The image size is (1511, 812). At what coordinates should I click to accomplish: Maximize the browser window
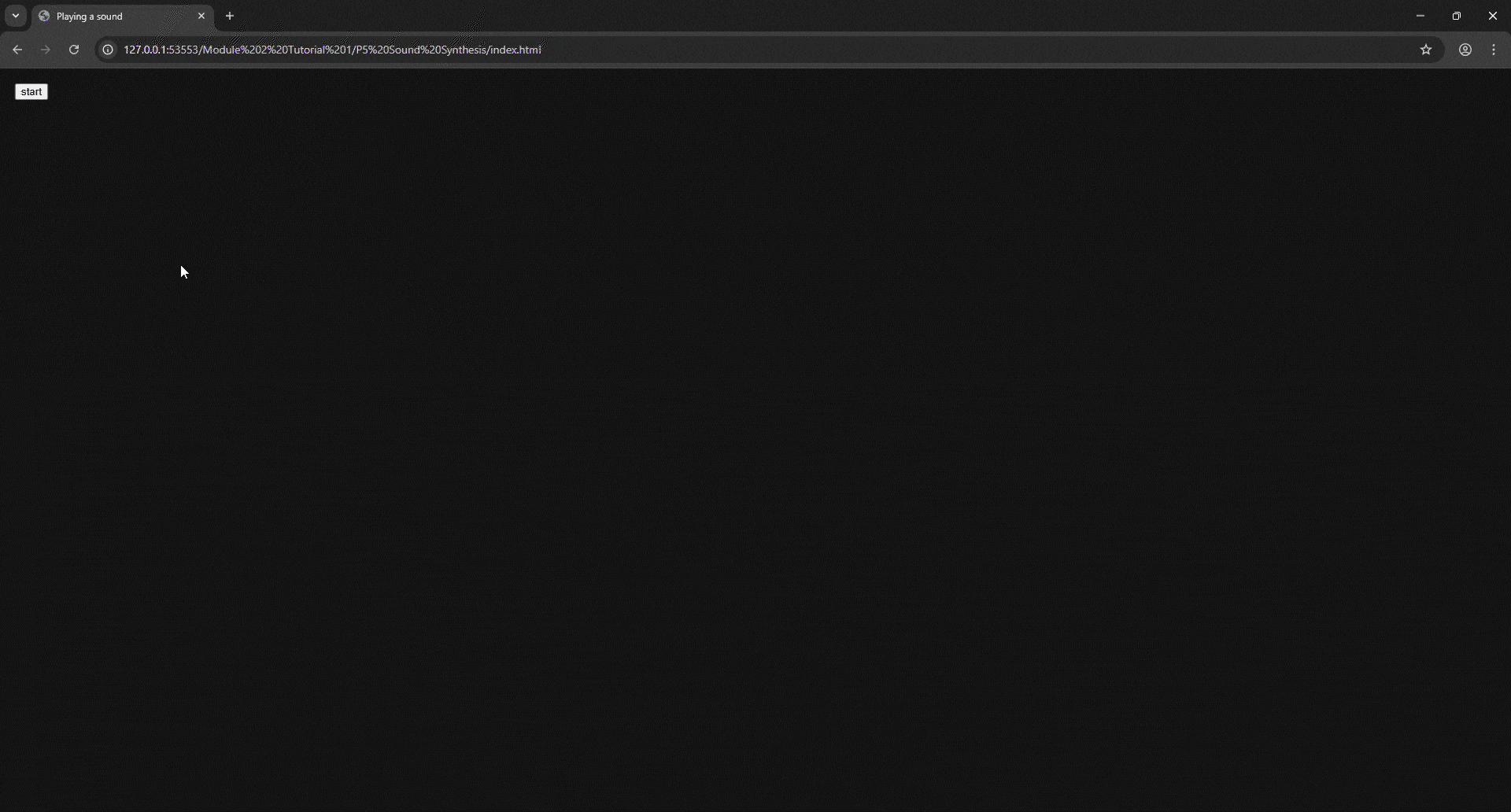(1457, 16)
